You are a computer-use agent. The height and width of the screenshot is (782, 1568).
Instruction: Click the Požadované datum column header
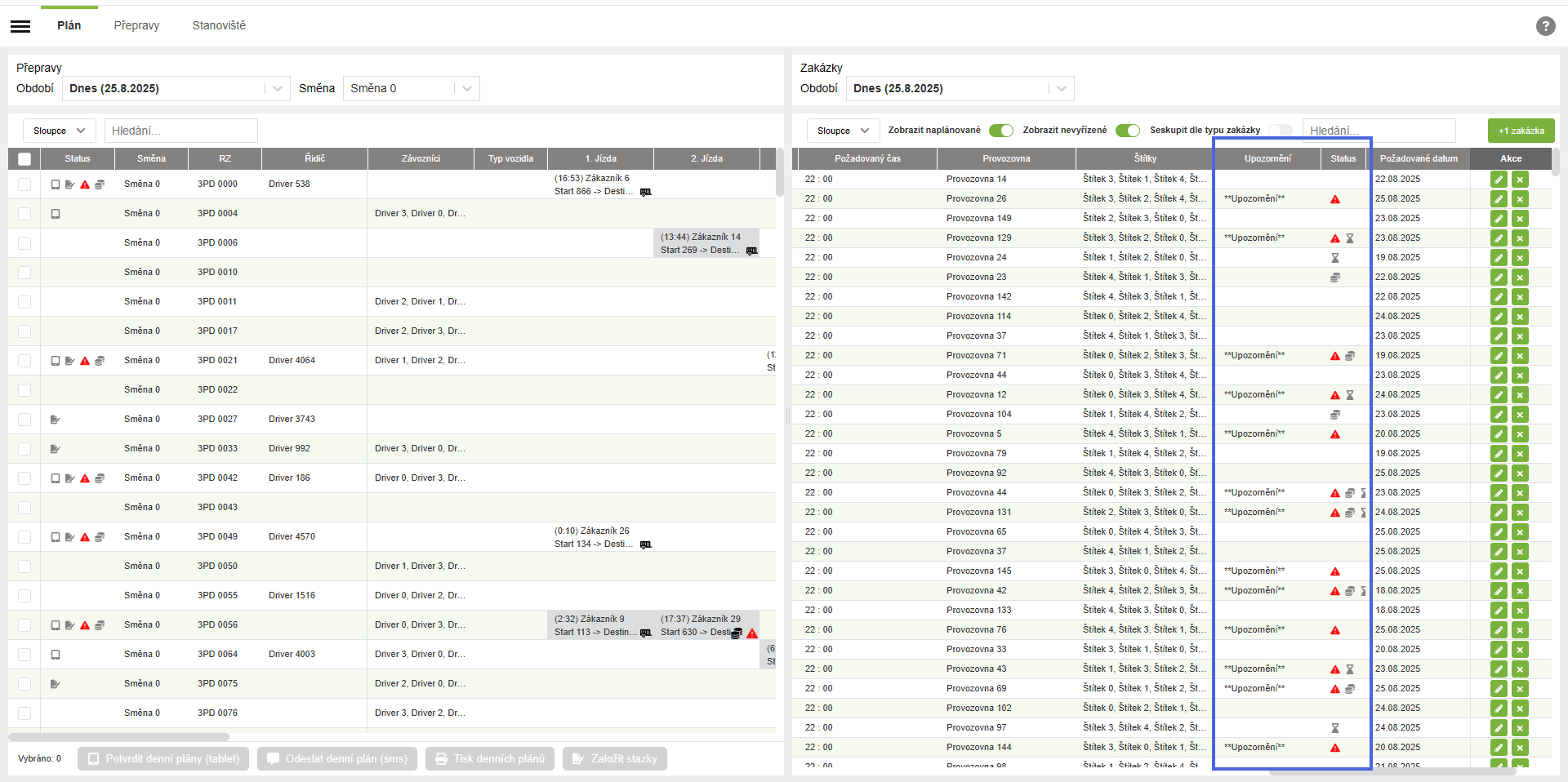click(1419, 158)
